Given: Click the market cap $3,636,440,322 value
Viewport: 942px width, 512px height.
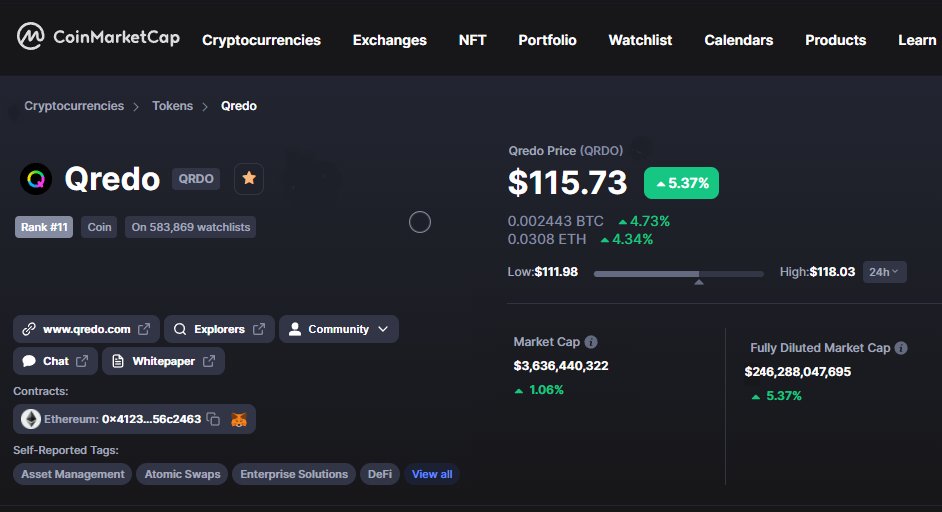Looking at the screenshot, I should [561, 366].
